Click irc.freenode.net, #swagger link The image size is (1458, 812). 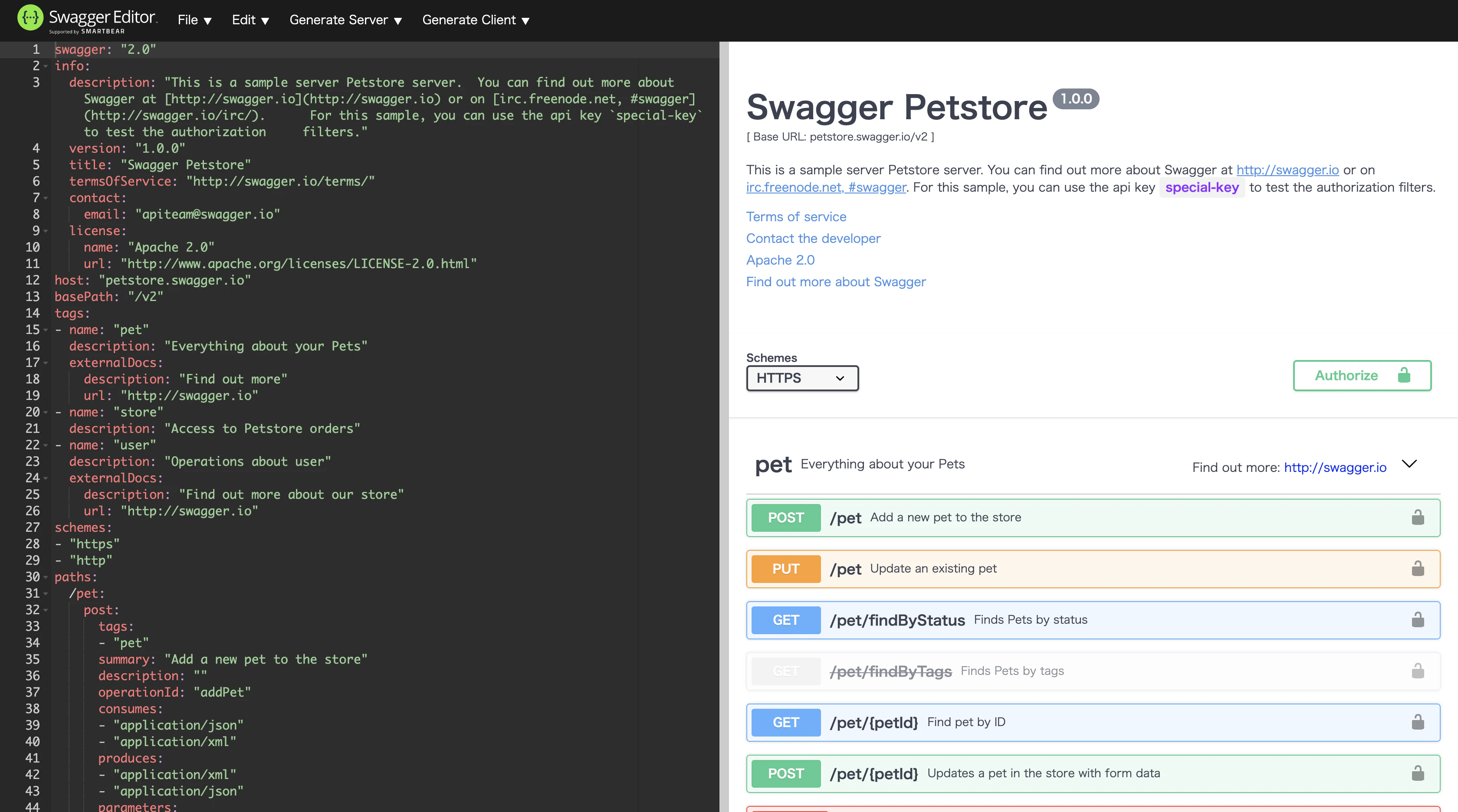pyautogui.click(x=826, y=187)
